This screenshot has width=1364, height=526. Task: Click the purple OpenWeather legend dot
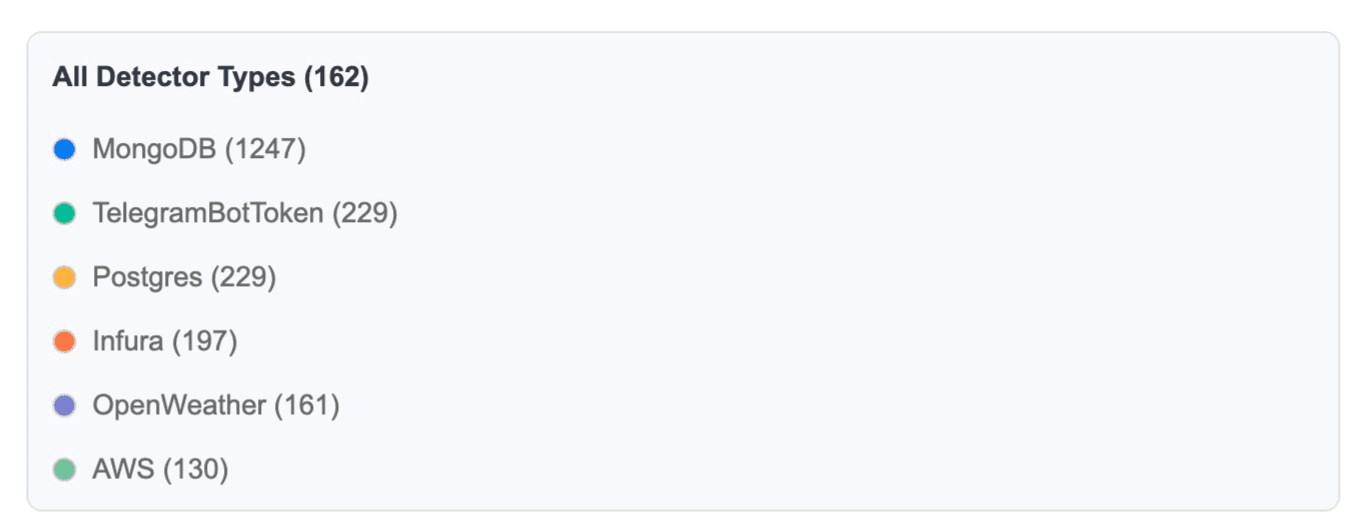64,406
